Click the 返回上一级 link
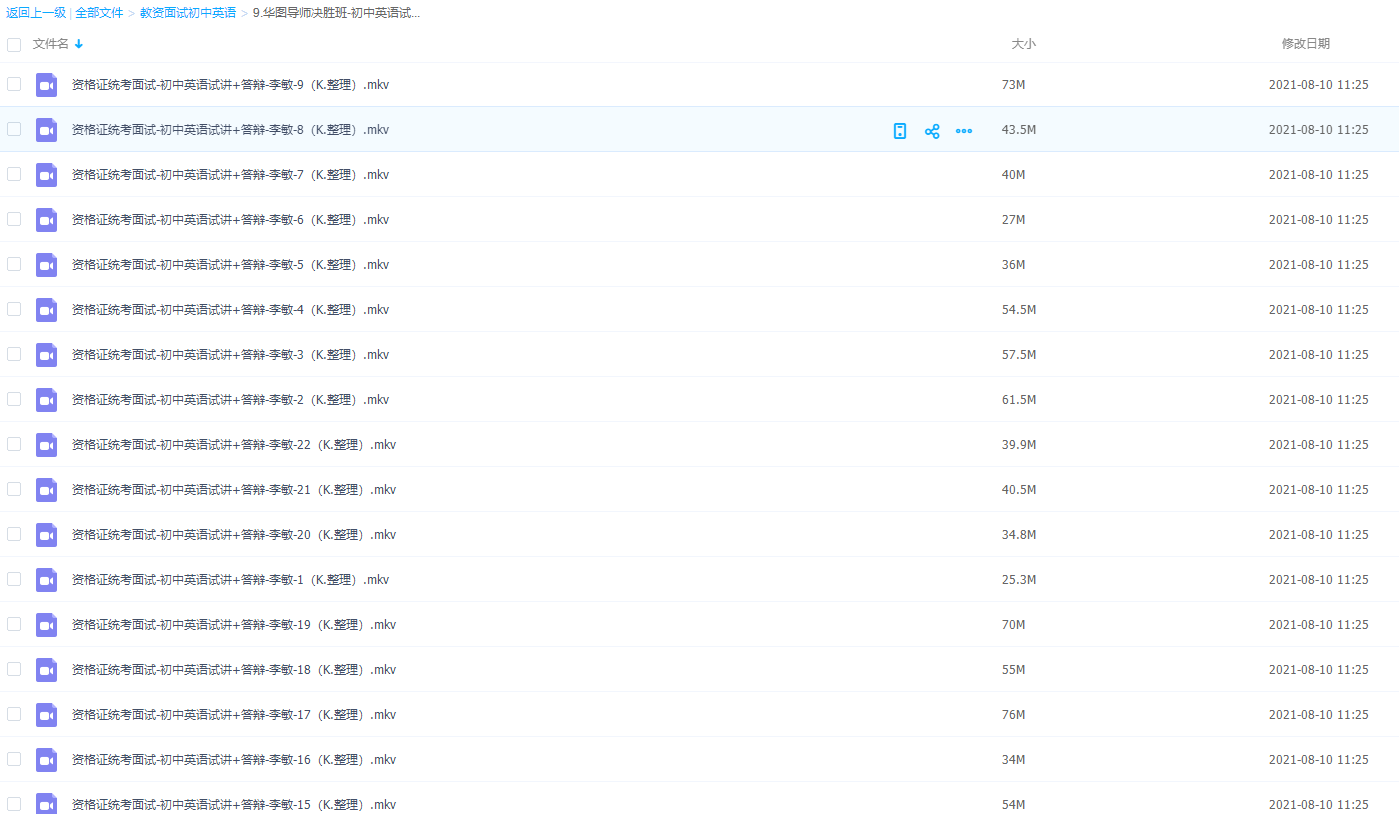Viewport: 1399px width, 814px height. (36, 13)
